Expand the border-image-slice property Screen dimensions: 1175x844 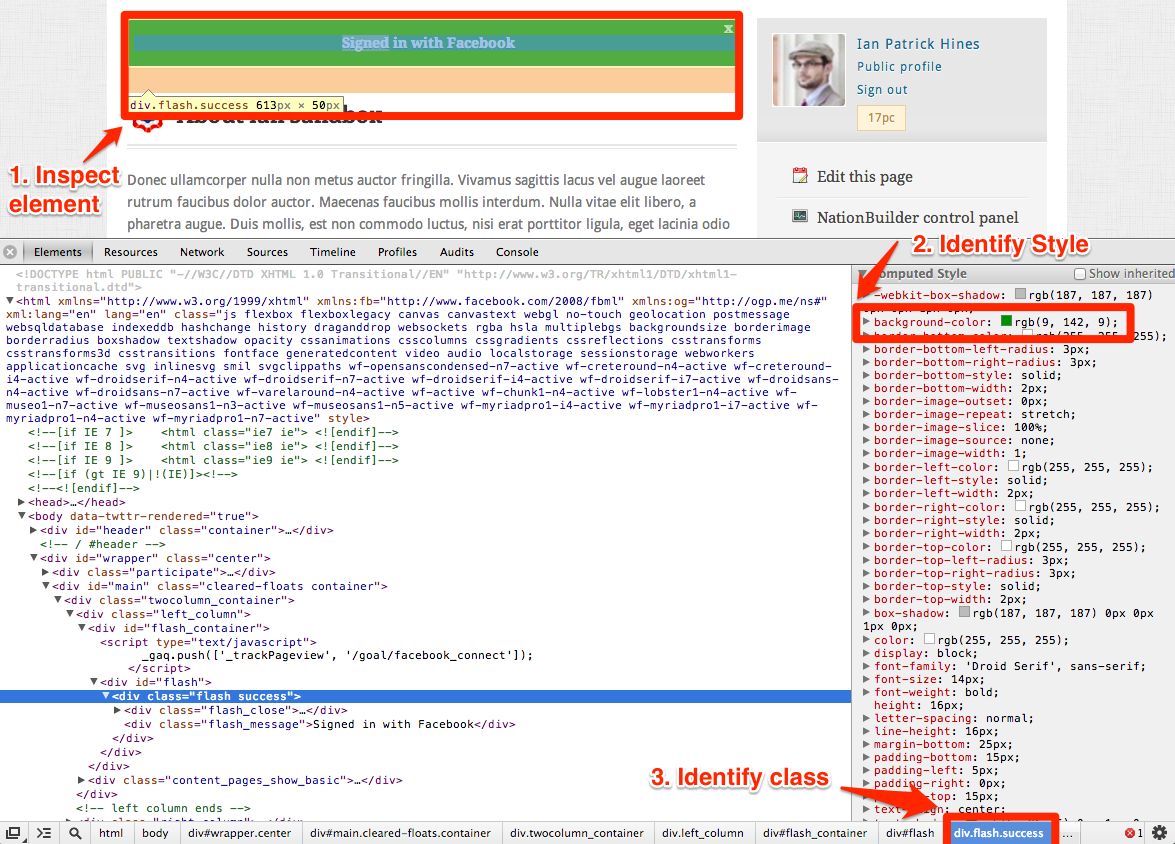[866, 427]
